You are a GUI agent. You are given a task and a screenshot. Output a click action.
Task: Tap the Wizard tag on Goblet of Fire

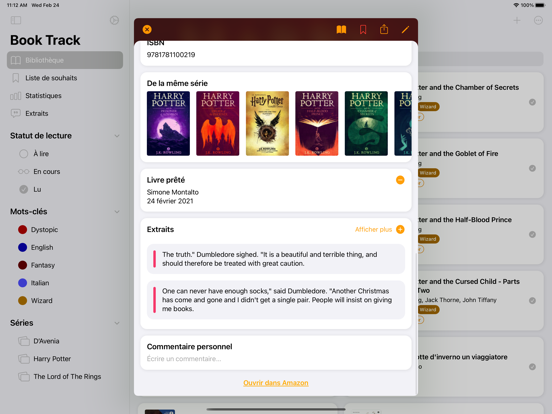coord(428,173)
